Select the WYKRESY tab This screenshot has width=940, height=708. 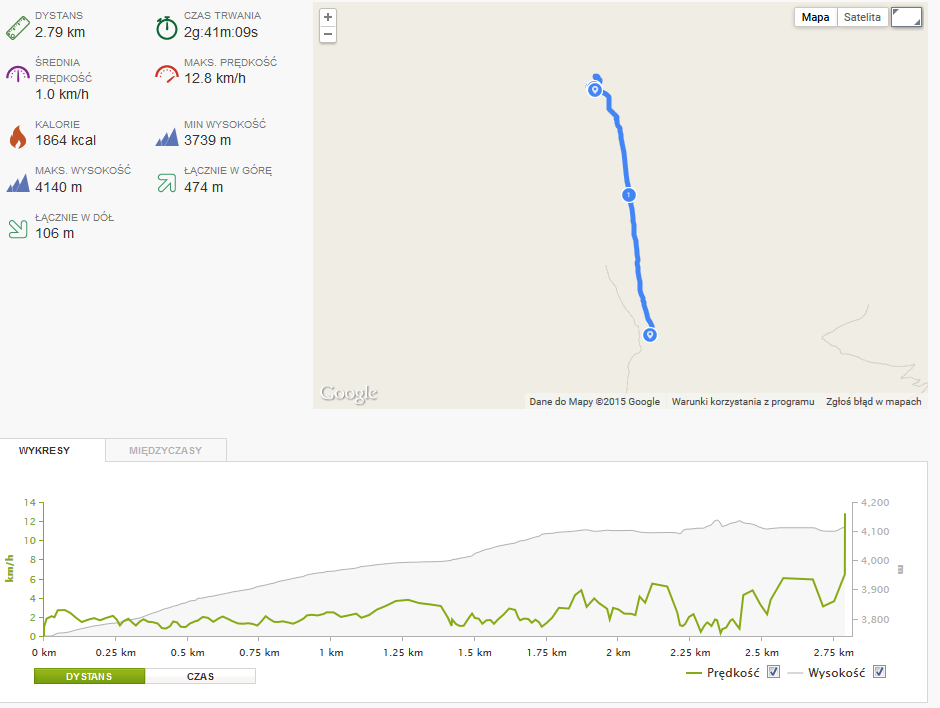pos(44,450)
